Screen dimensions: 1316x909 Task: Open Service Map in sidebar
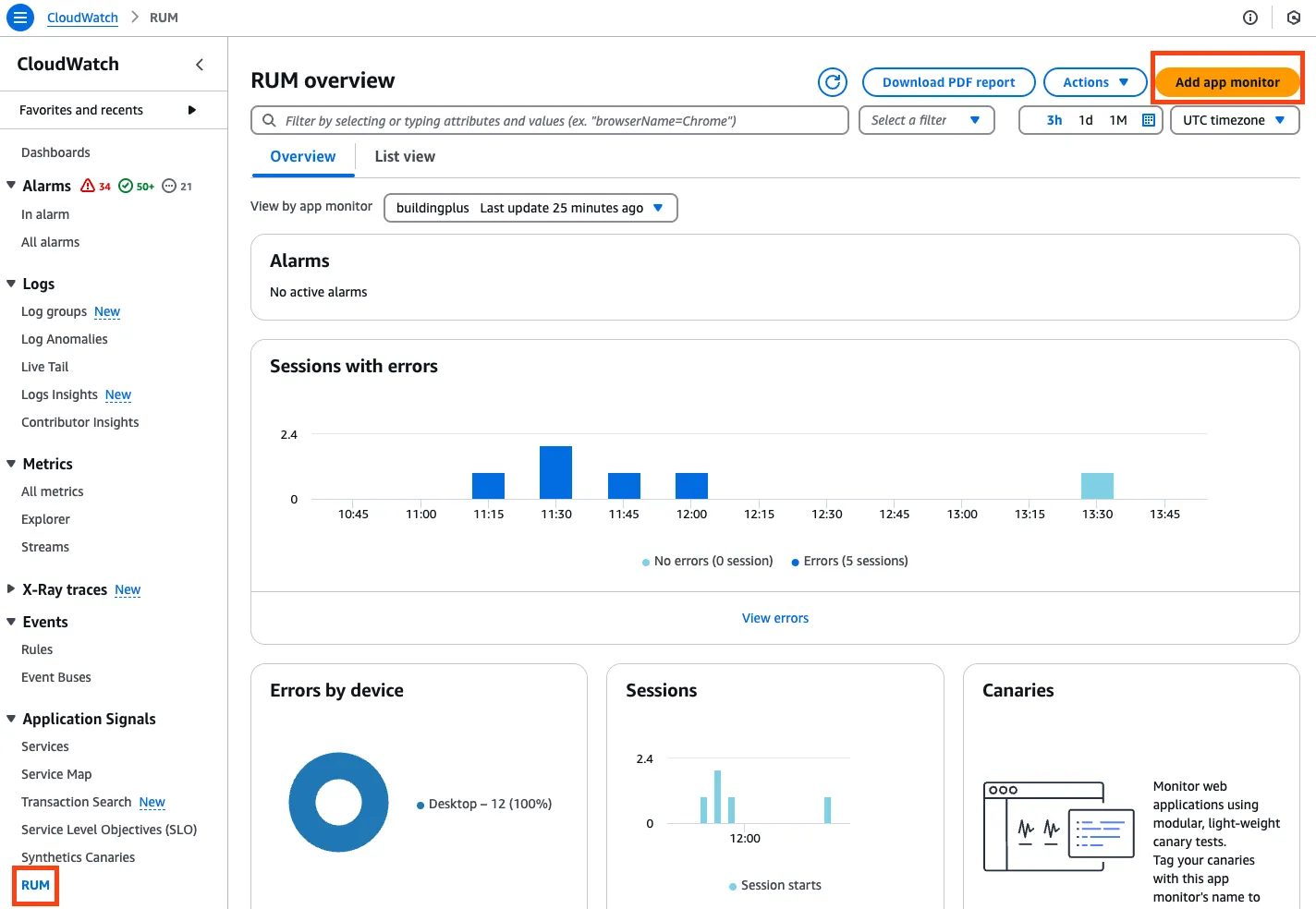coord(56,774)
